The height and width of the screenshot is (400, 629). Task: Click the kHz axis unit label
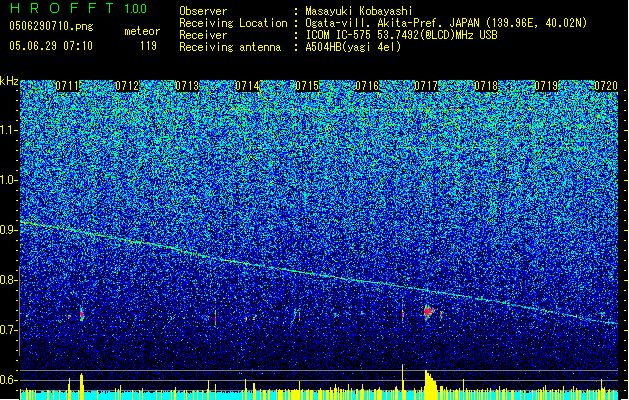(x=9, y=81)
